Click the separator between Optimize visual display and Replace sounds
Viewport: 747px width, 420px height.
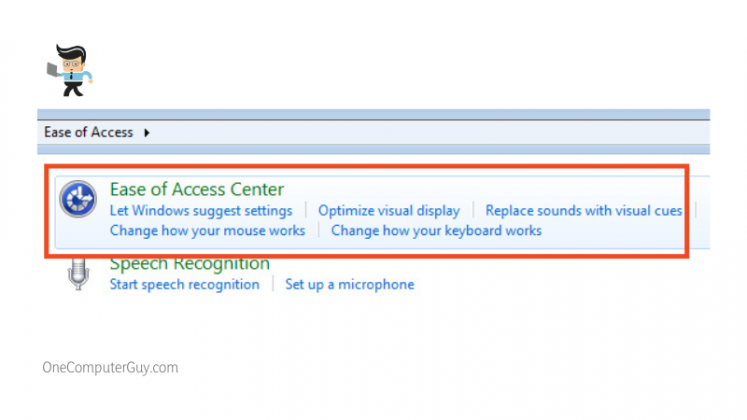click(473, 210)
